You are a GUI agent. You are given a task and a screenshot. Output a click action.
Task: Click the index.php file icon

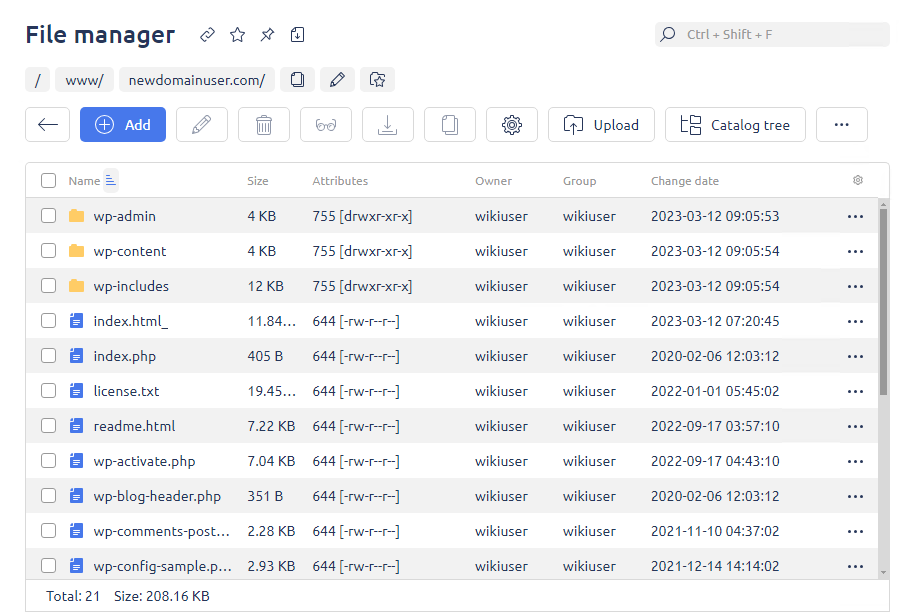coord(76,355)
